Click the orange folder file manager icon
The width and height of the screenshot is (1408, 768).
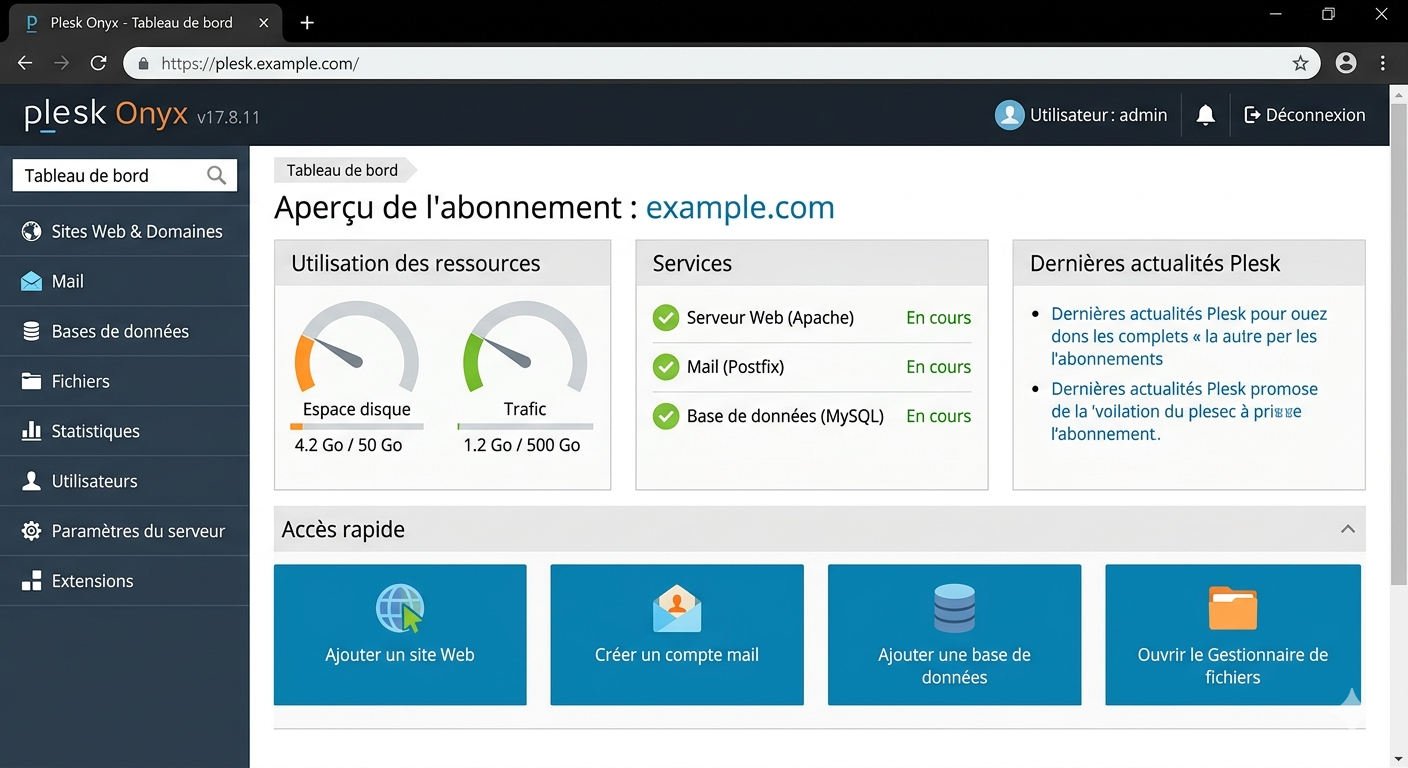coord(1232,609)
